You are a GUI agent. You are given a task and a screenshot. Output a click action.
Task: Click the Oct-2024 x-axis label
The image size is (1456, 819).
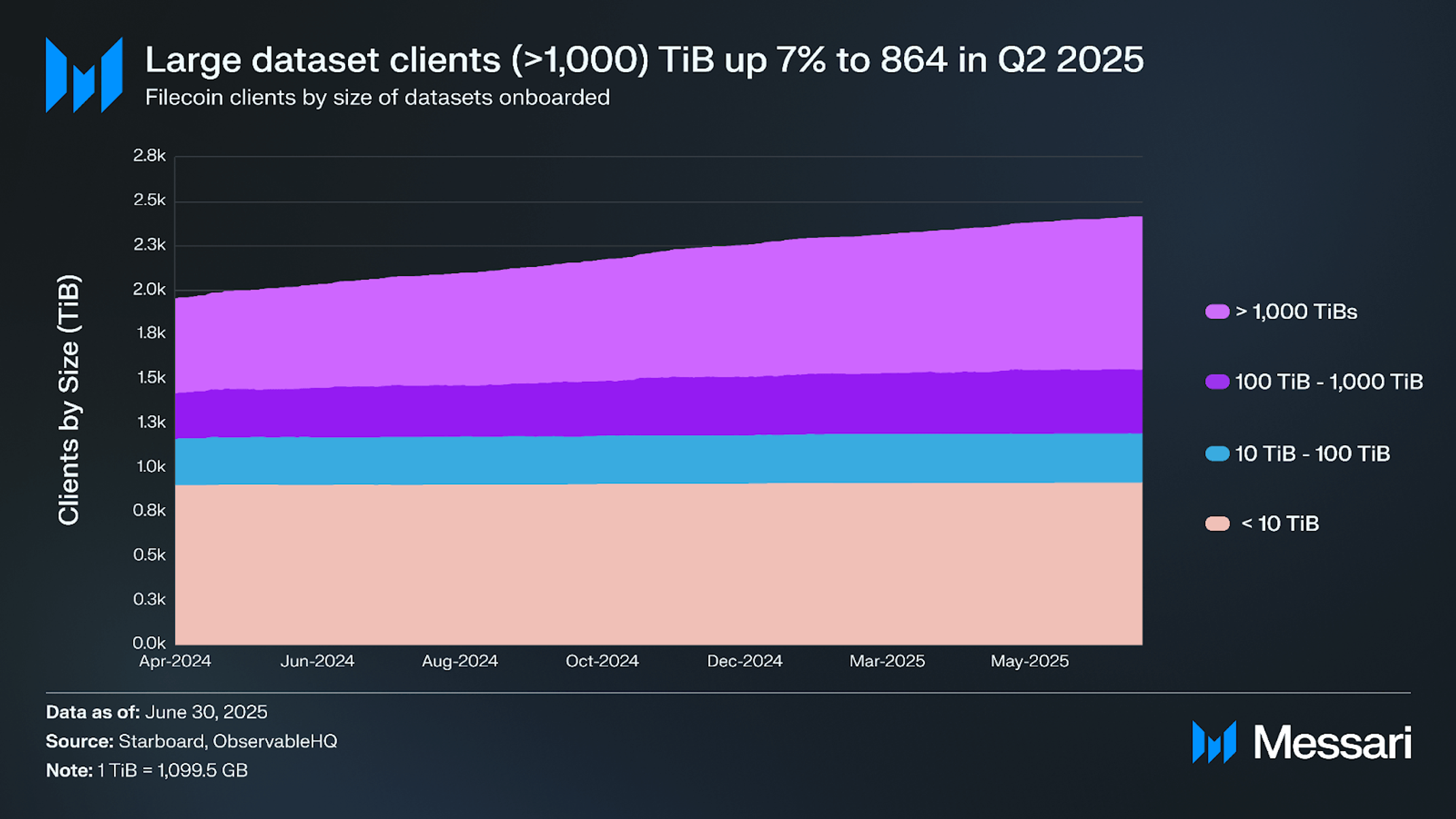tap(602, 661)
